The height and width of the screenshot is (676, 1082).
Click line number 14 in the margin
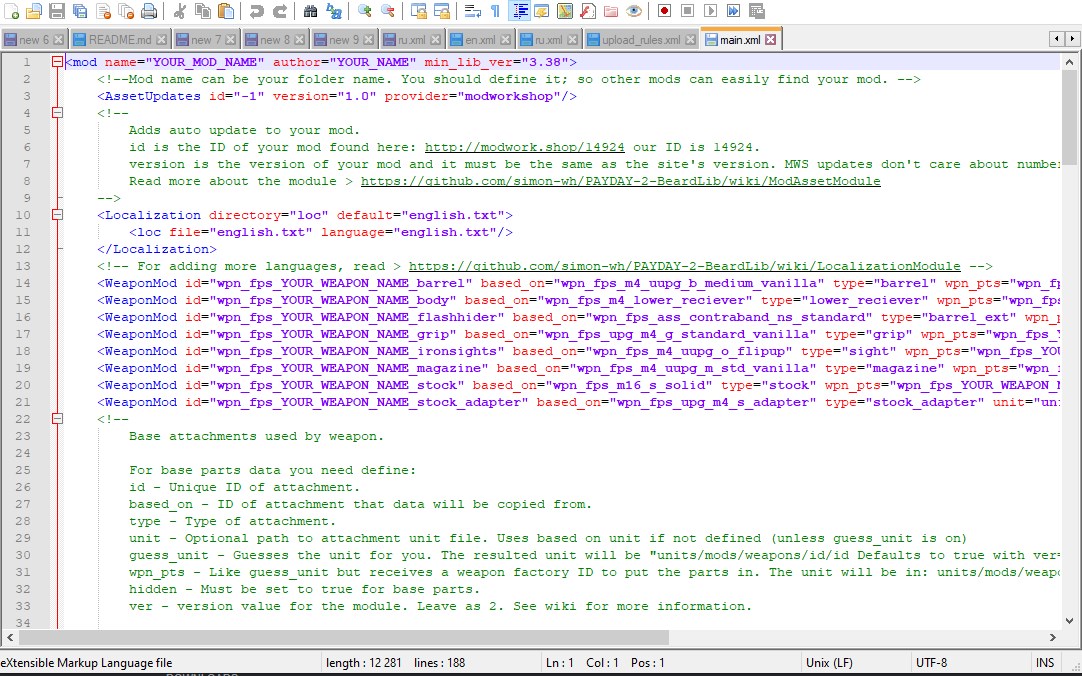[23, 283]
